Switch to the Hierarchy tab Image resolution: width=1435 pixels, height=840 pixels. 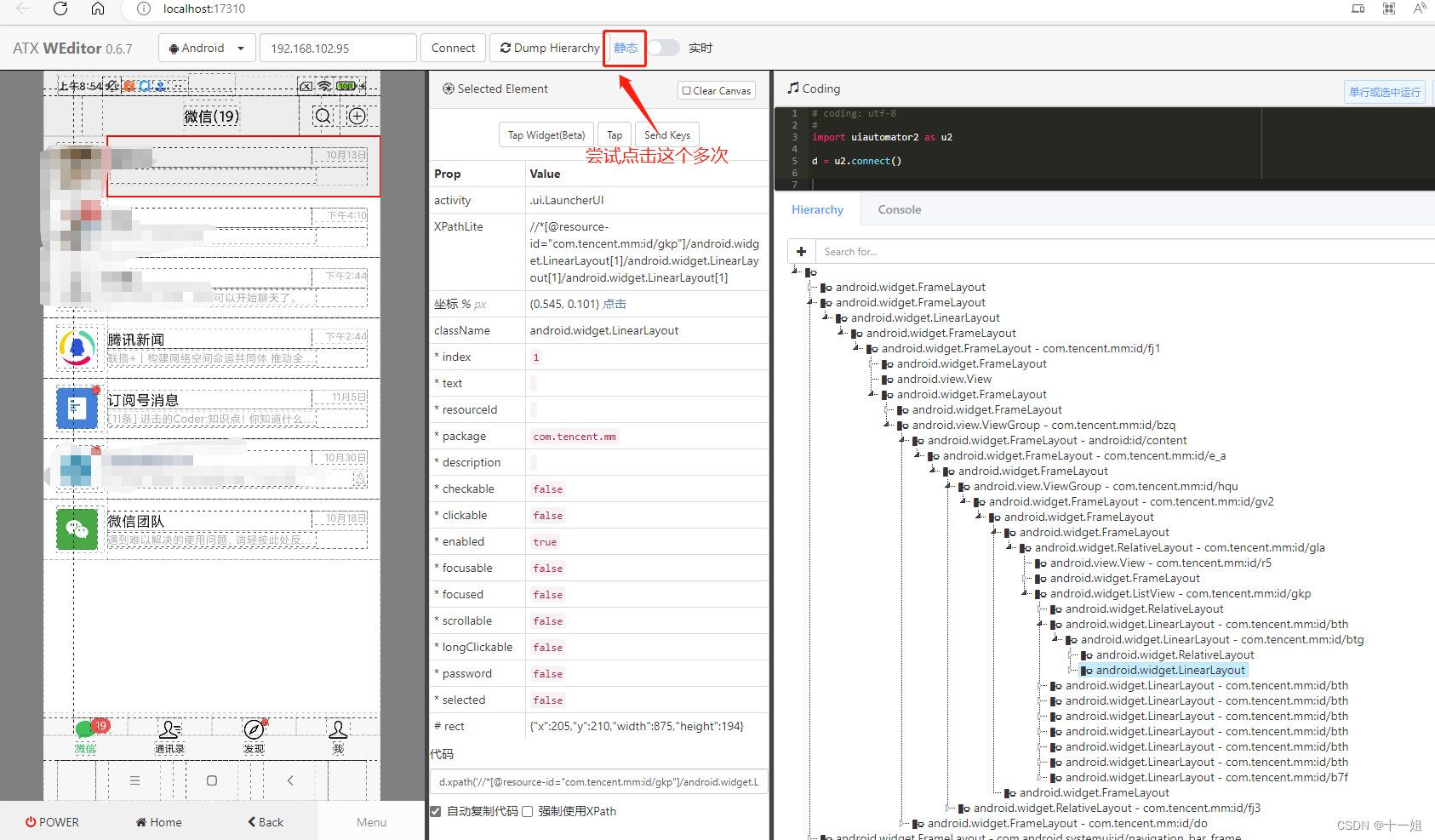coord(817,209)
